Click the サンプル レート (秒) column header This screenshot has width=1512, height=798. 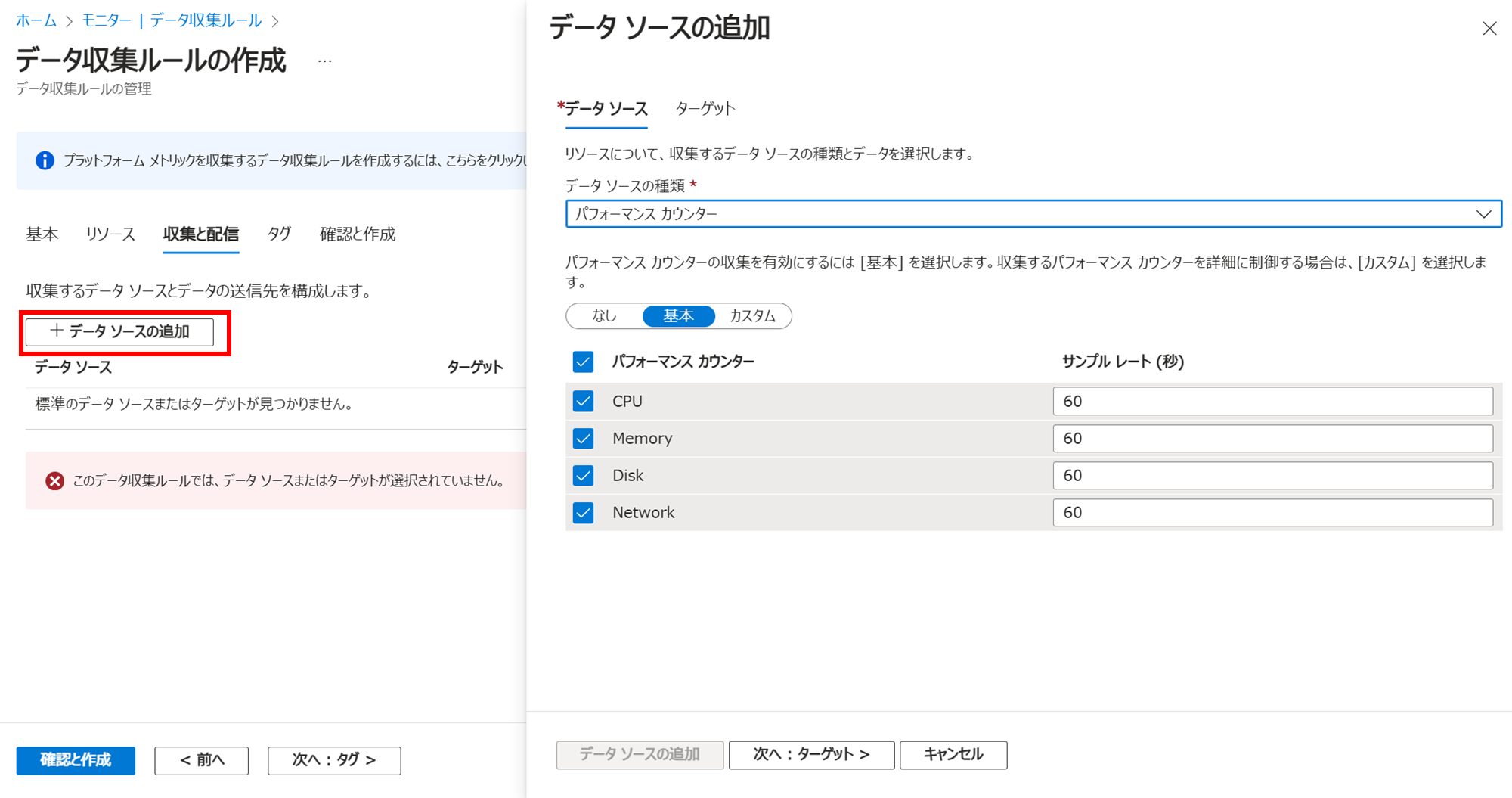[1123, 362]
